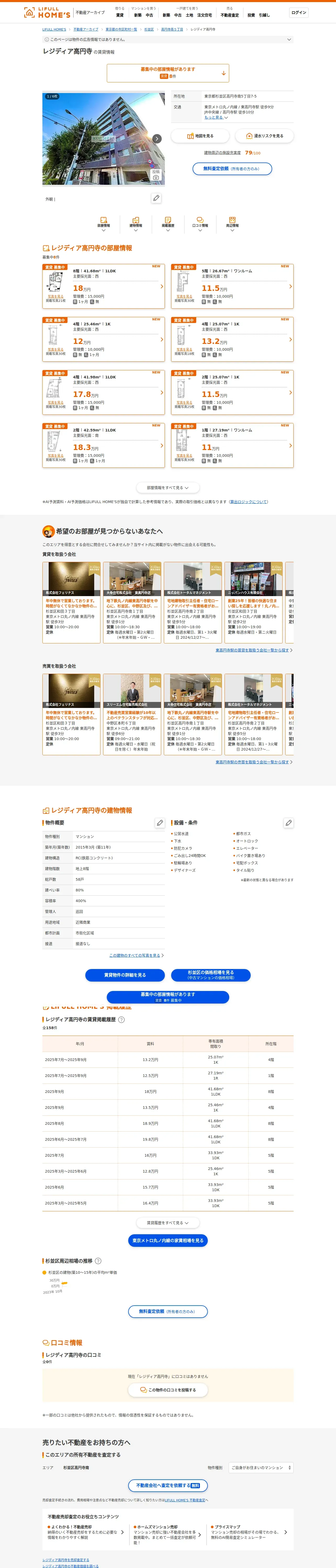Click 東京メトロ丸ノ内線の家賃相場を見る button
Screen dimensions: 336x1568
168,1241
